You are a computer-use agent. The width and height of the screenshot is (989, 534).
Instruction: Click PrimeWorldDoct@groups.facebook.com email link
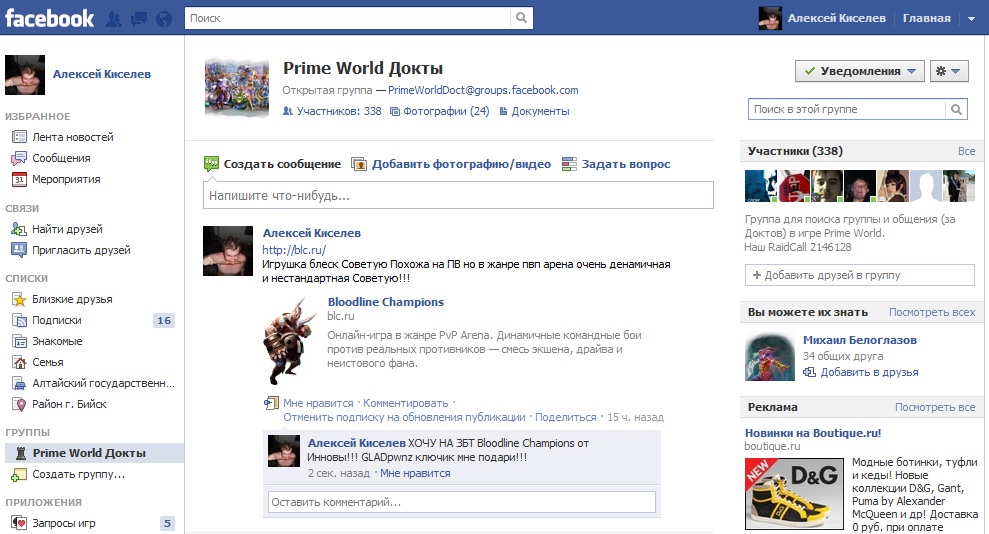coord(483,90)
